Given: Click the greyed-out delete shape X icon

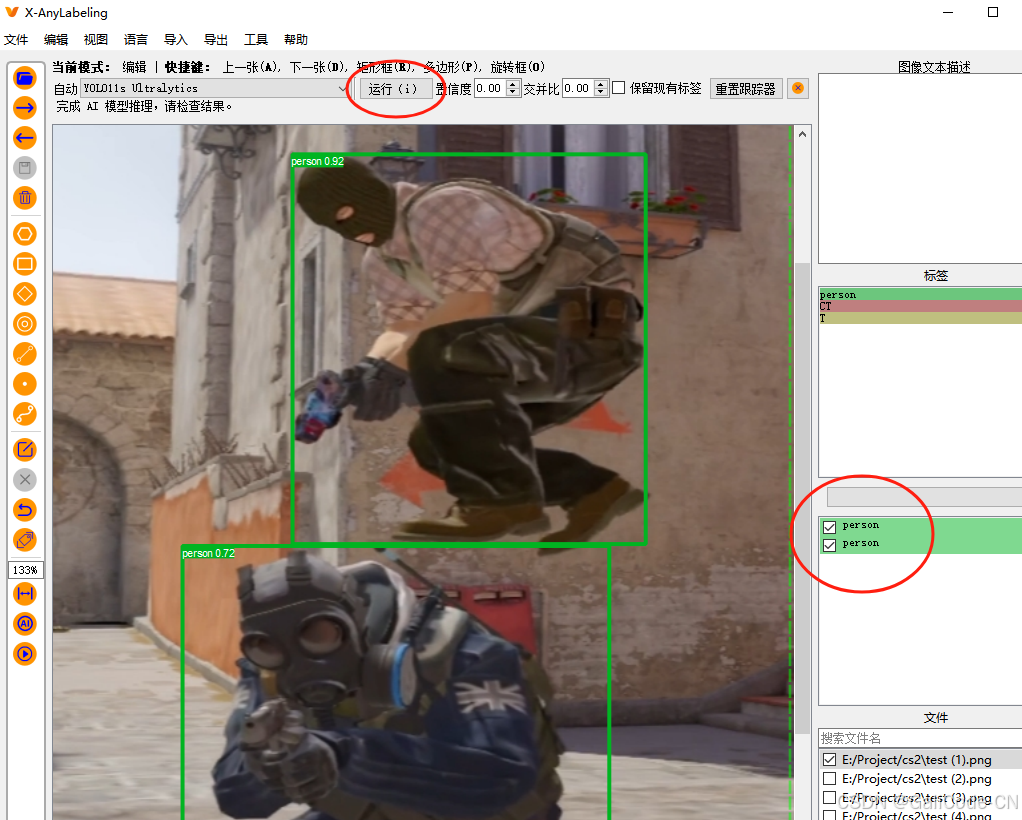Looking at the screenshot, I should coord(25,480).
